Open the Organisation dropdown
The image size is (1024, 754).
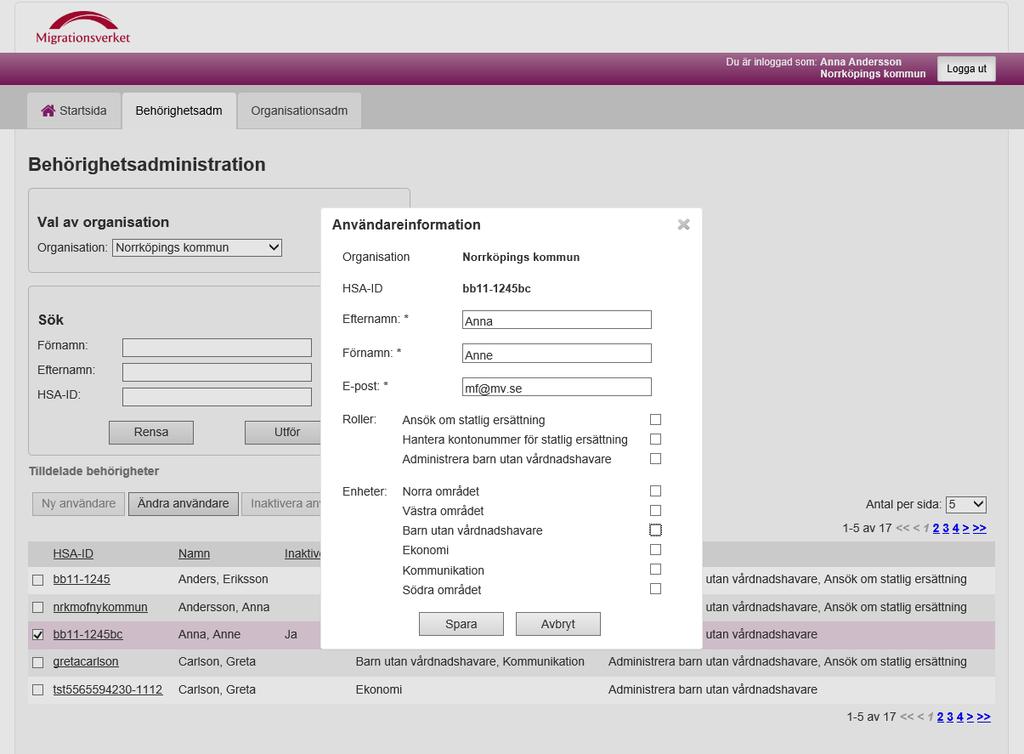197,247
